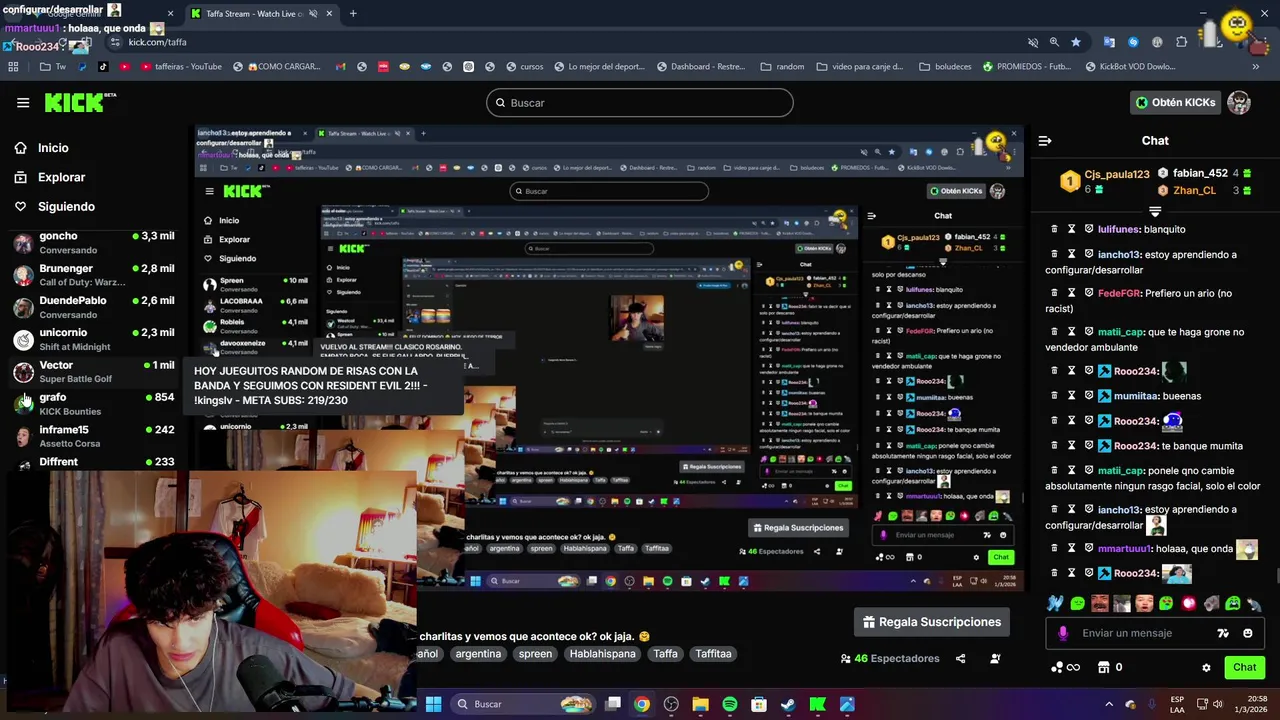Collapse the chat panel using the arrow icon
Viewport: 1280px width, 720px height.
[1045, 141]
